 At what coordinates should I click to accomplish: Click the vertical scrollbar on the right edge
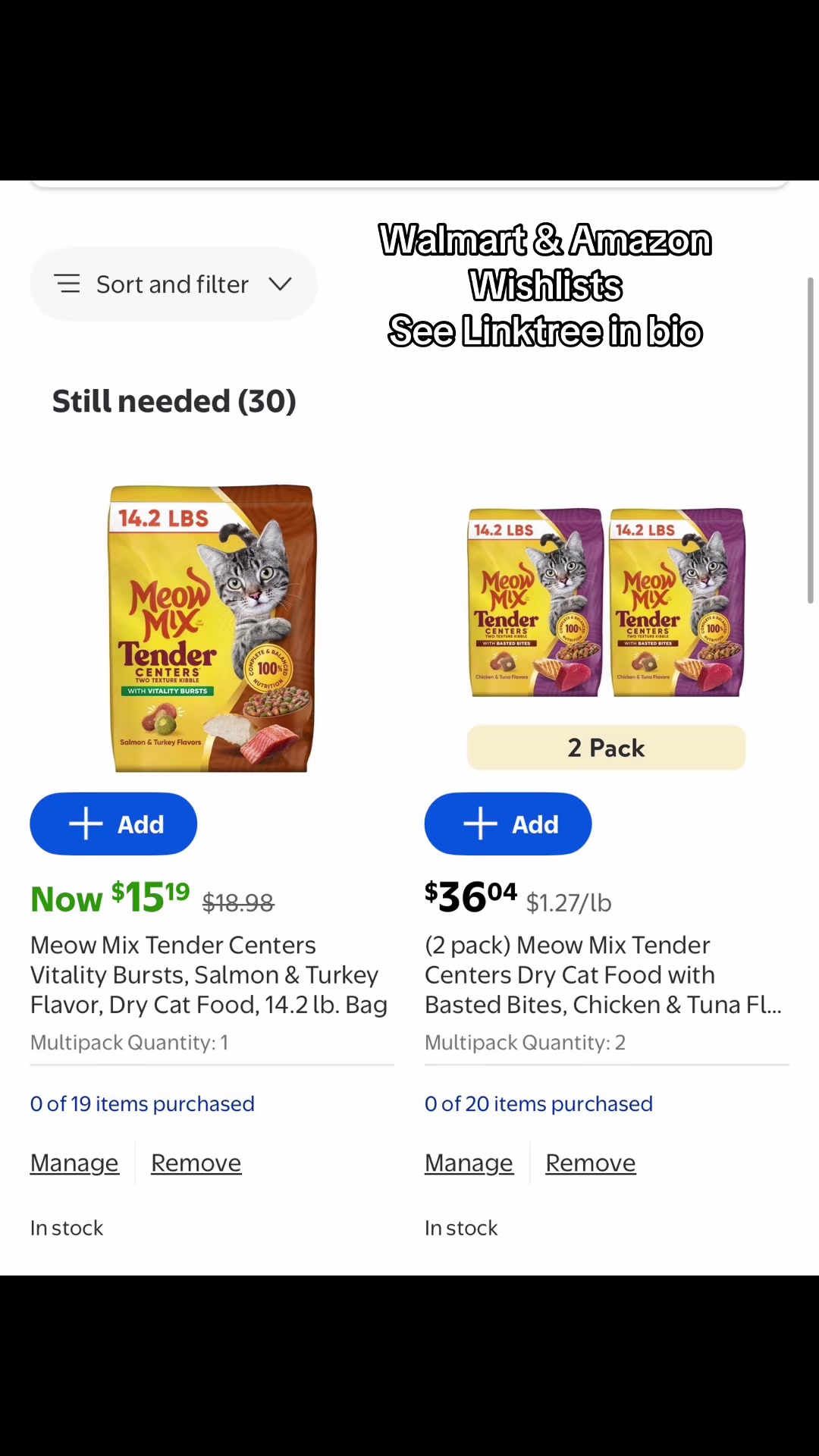(810, 441)
